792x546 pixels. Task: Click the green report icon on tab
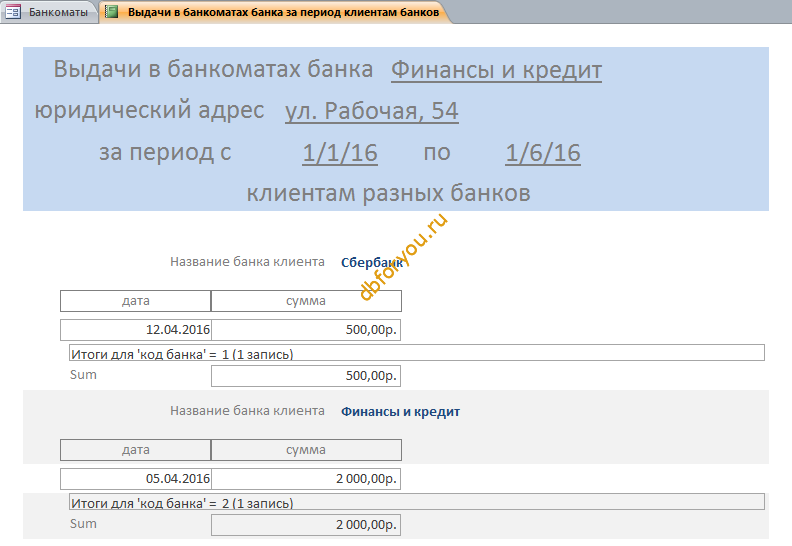[111, 12]
